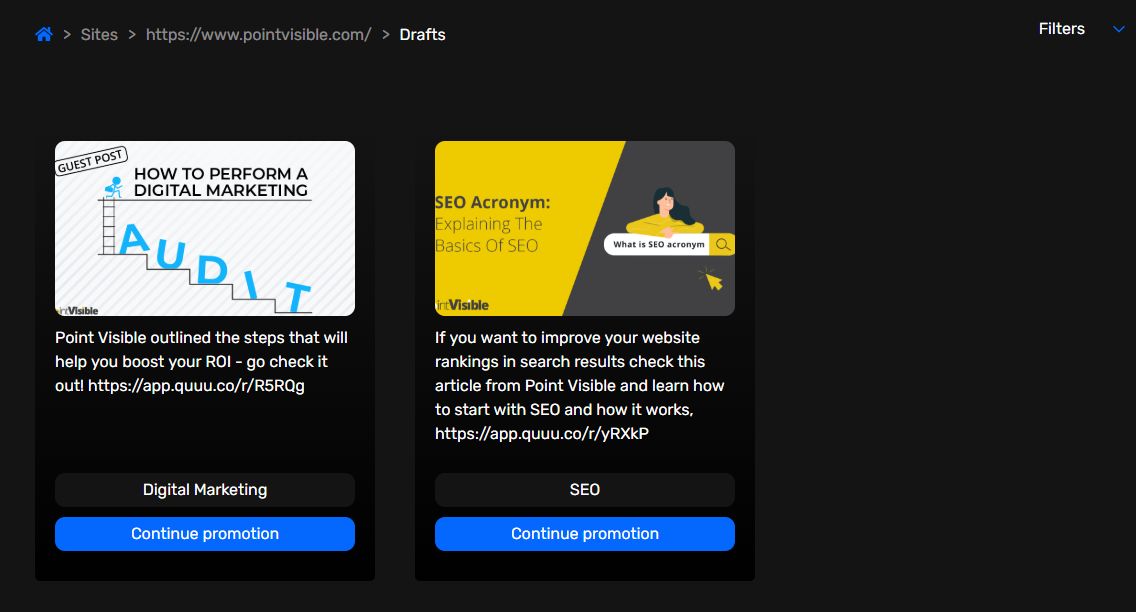
Task: Go to the home icon in breadcrumb
Action: tap(44, 34)
